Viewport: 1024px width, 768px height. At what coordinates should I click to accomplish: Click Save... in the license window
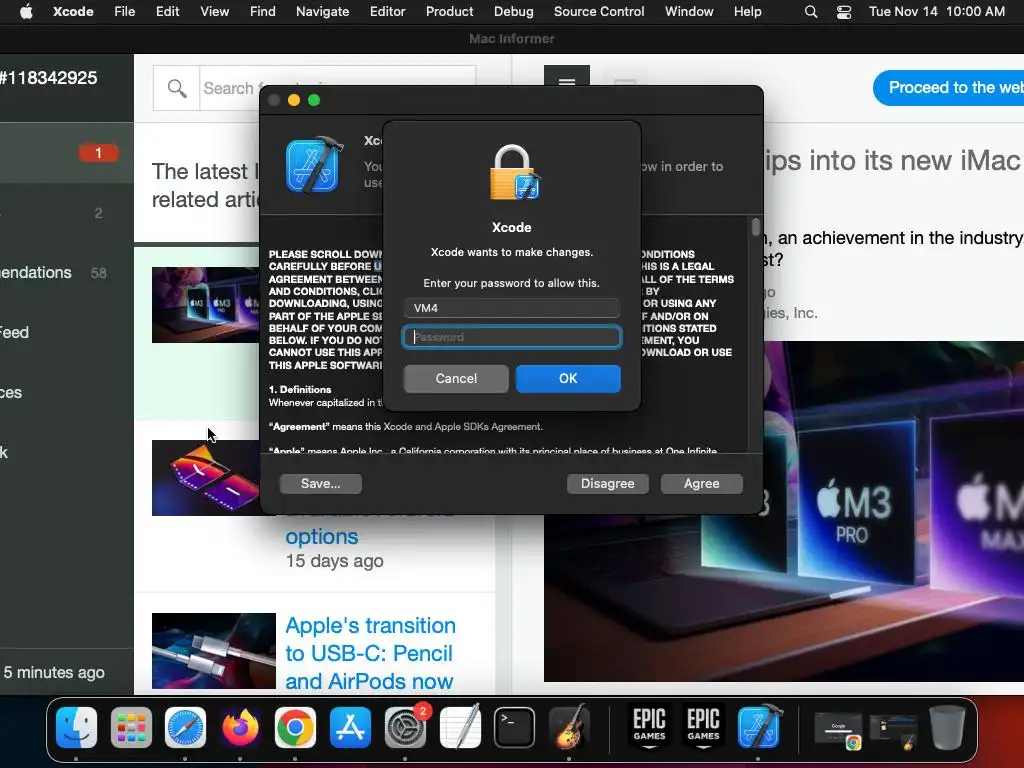click(x=321, y=484)
